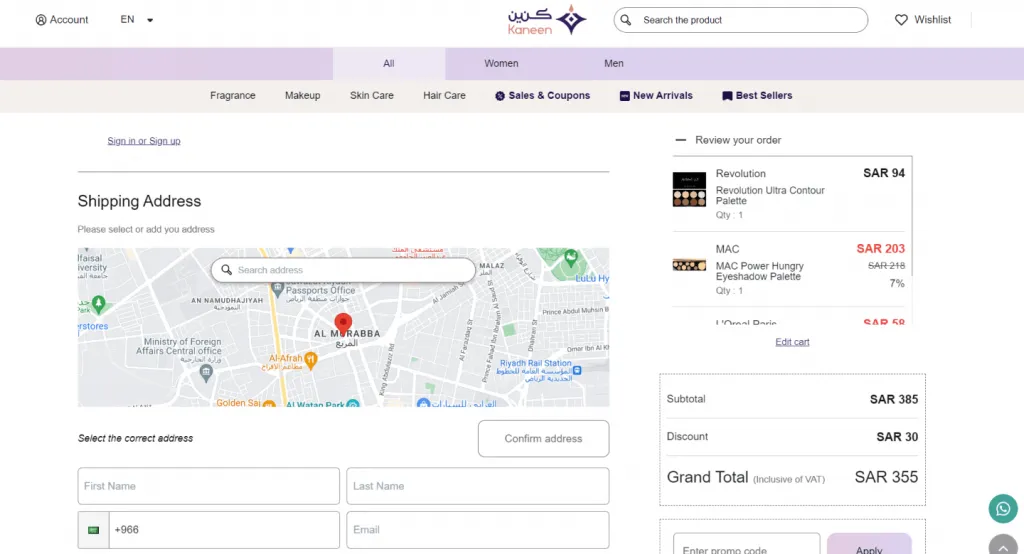Screen dimensions: 1024x554
Task: Open Wishlist heart icon
Action: coord(901,20)
